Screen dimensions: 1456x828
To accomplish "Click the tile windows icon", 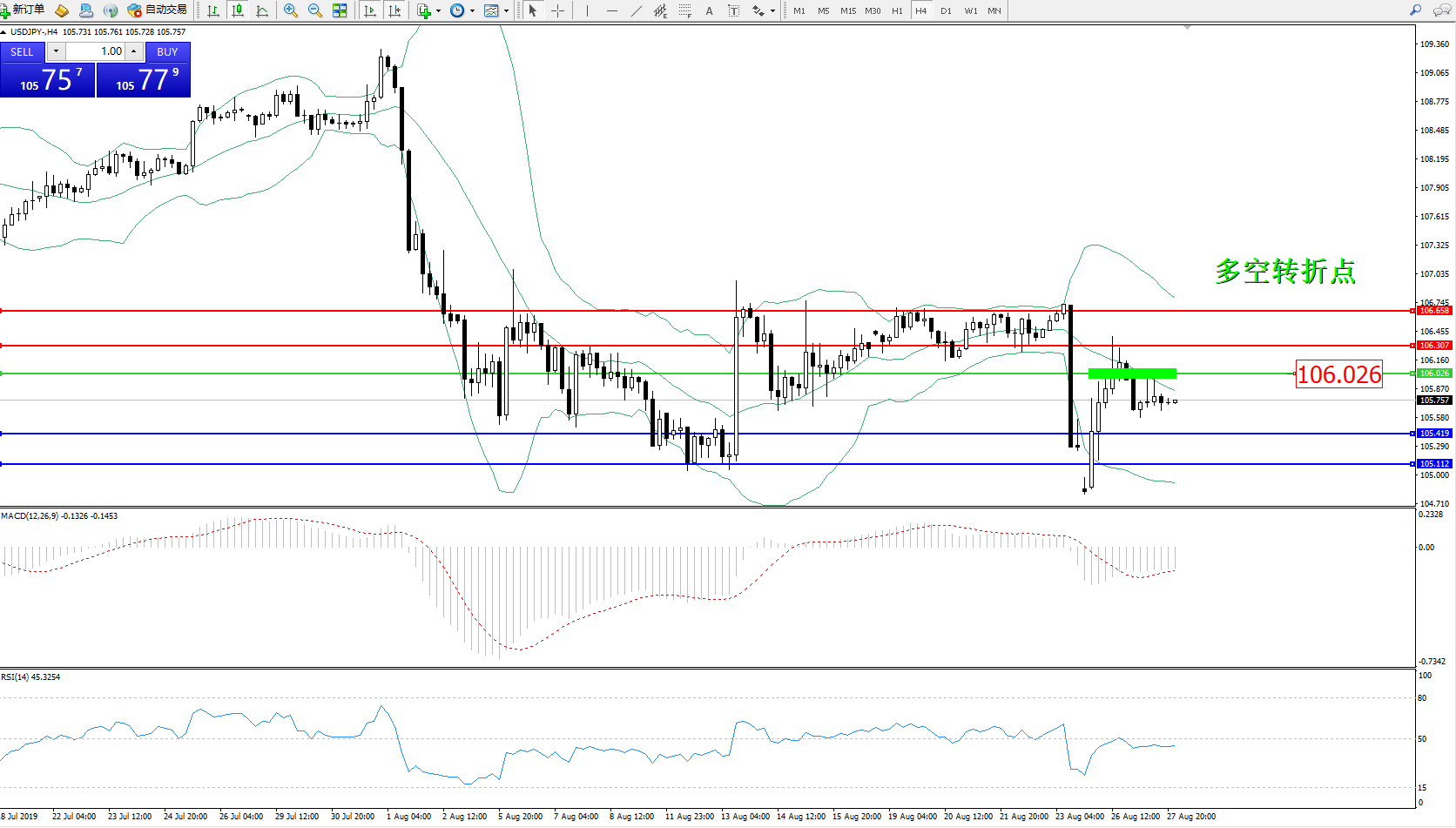I will 340,10.
